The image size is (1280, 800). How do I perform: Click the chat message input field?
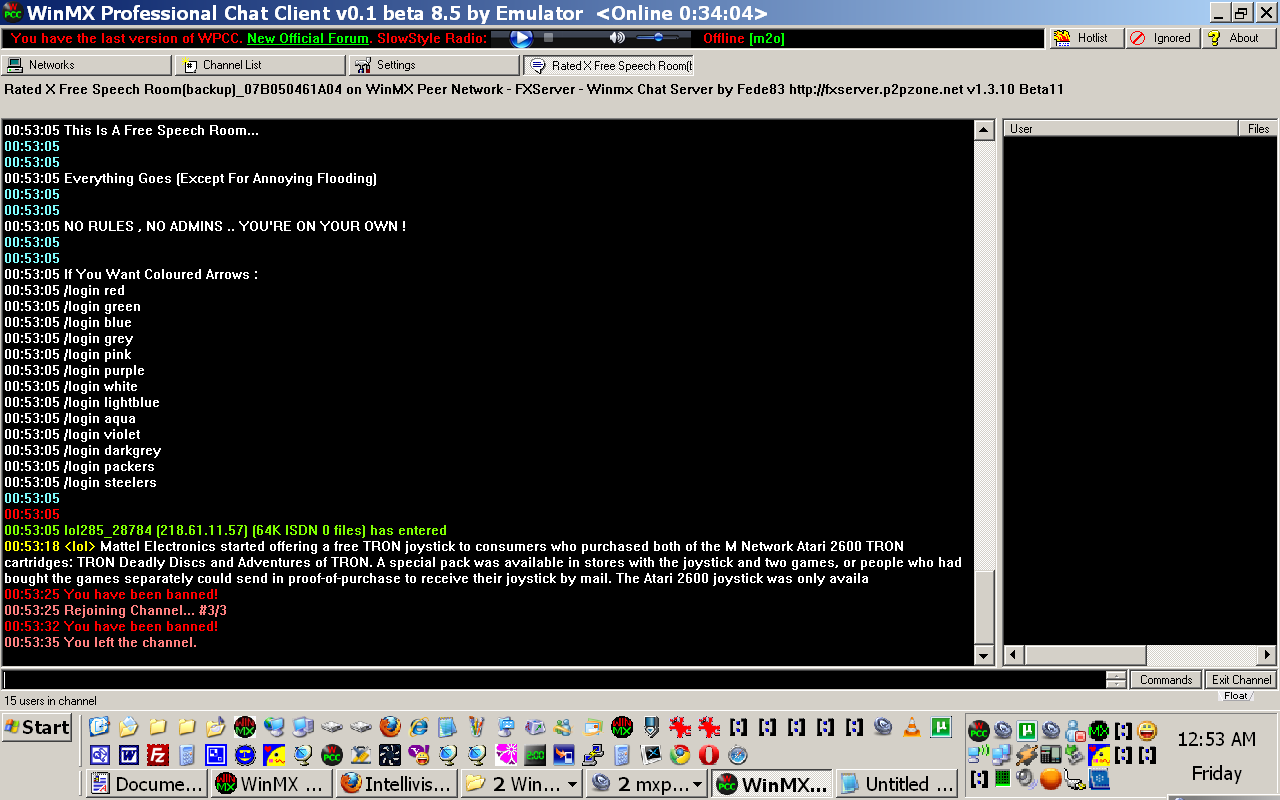(x=554, y=679)
